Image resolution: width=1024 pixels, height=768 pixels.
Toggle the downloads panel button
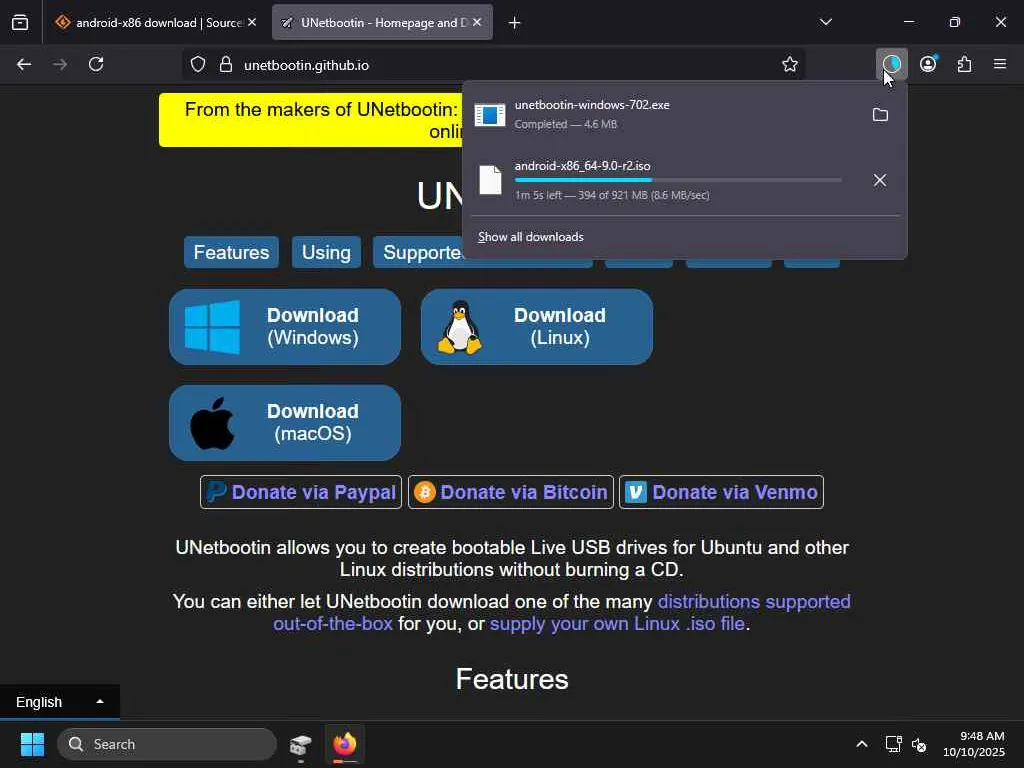point(891,64)
